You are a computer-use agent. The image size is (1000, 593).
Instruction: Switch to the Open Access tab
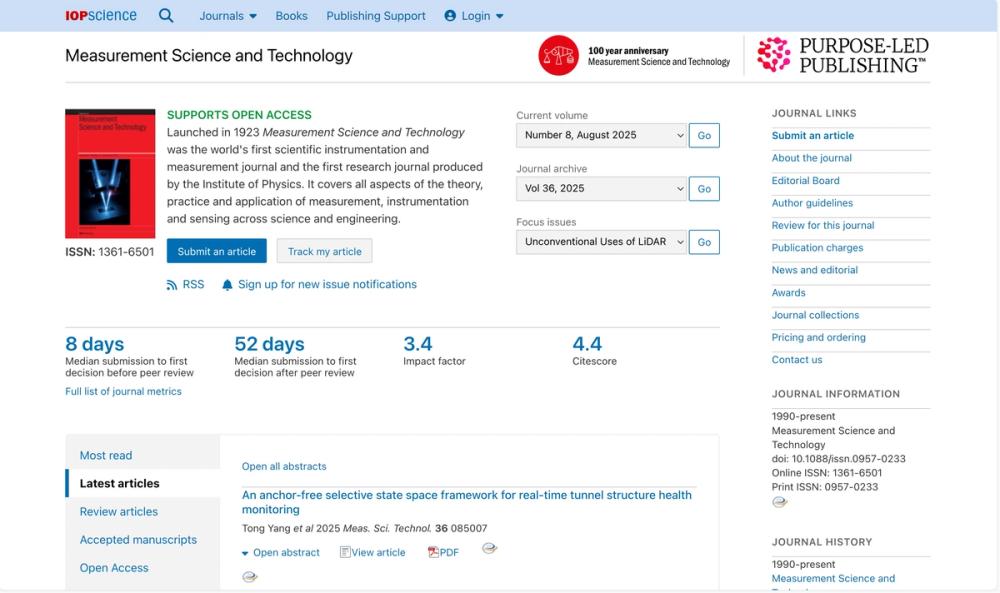(x=114, y=567)
